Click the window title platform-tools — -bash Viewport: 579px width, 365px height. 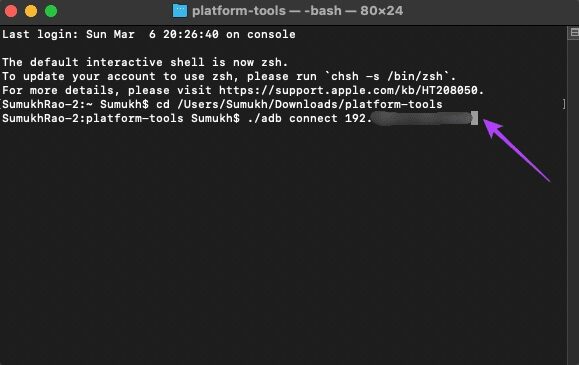pyautogui.click(x=297, y=11)
